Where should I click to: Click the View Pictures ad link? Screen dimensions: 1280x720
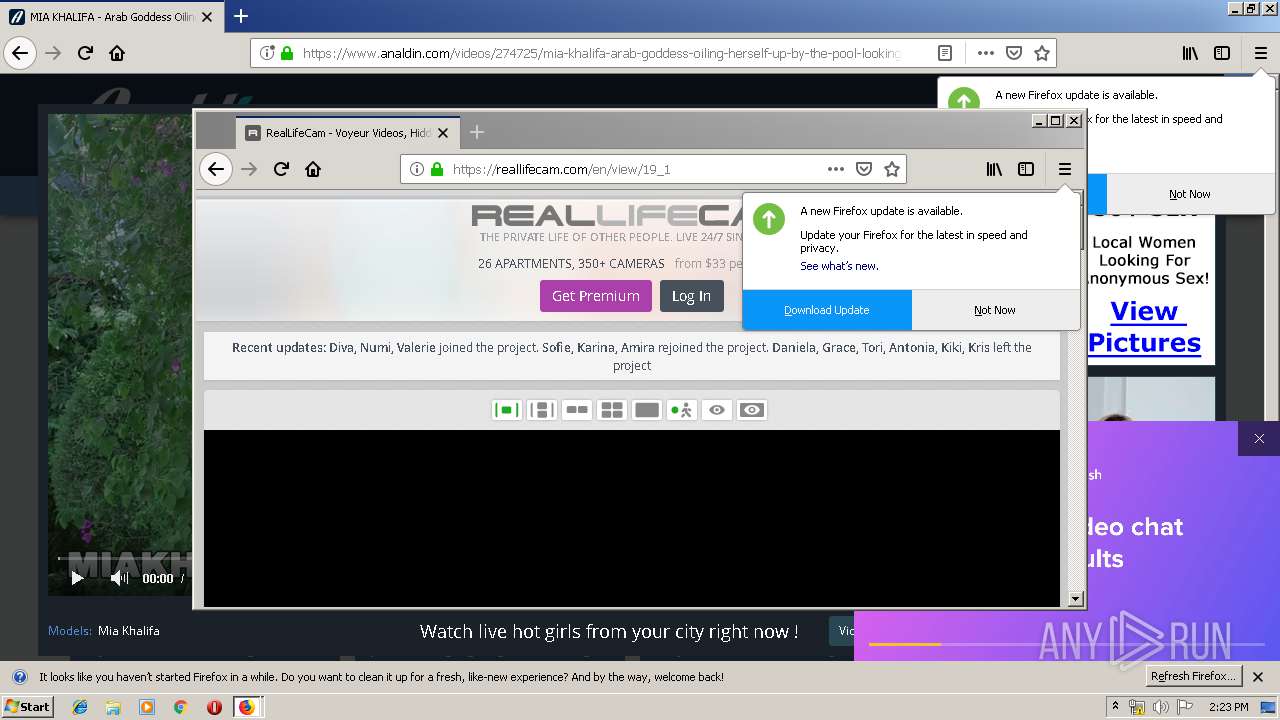coord(1144,327)
